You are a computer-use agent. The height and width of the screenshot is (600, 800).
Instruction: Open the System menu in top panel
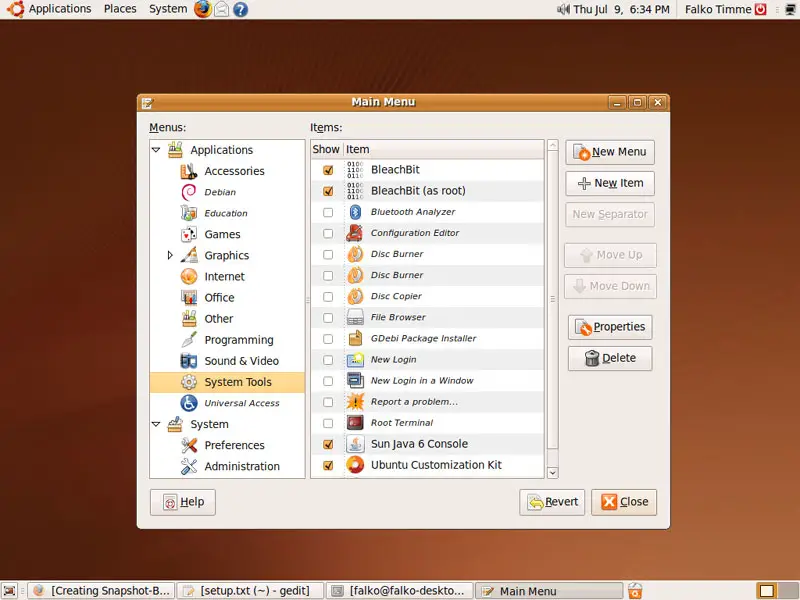(x=168, y=9)
